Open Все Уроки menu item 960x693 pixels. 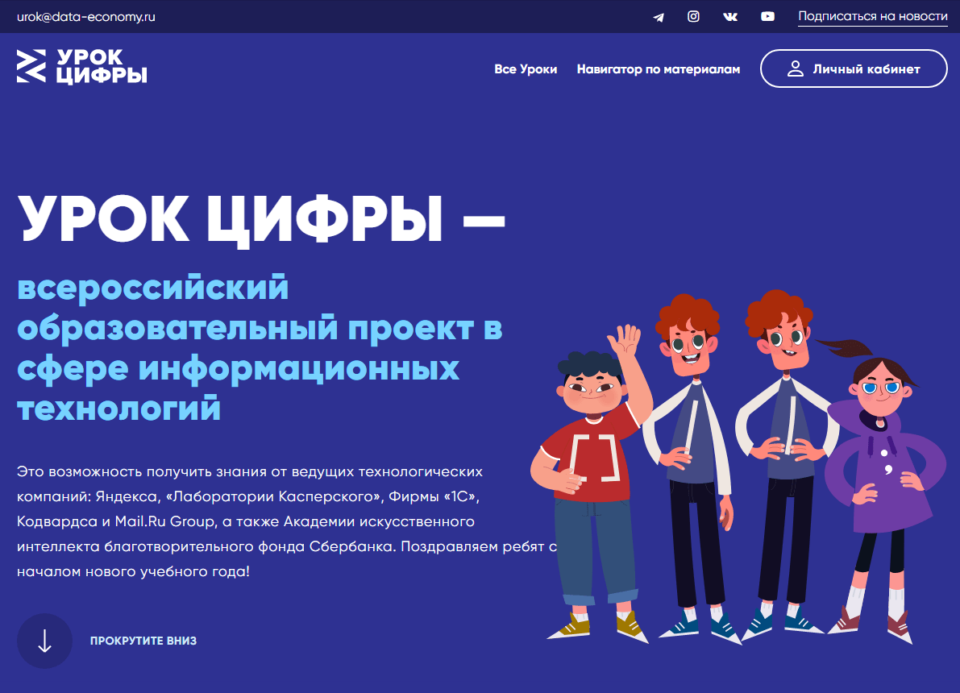(525, 69)
